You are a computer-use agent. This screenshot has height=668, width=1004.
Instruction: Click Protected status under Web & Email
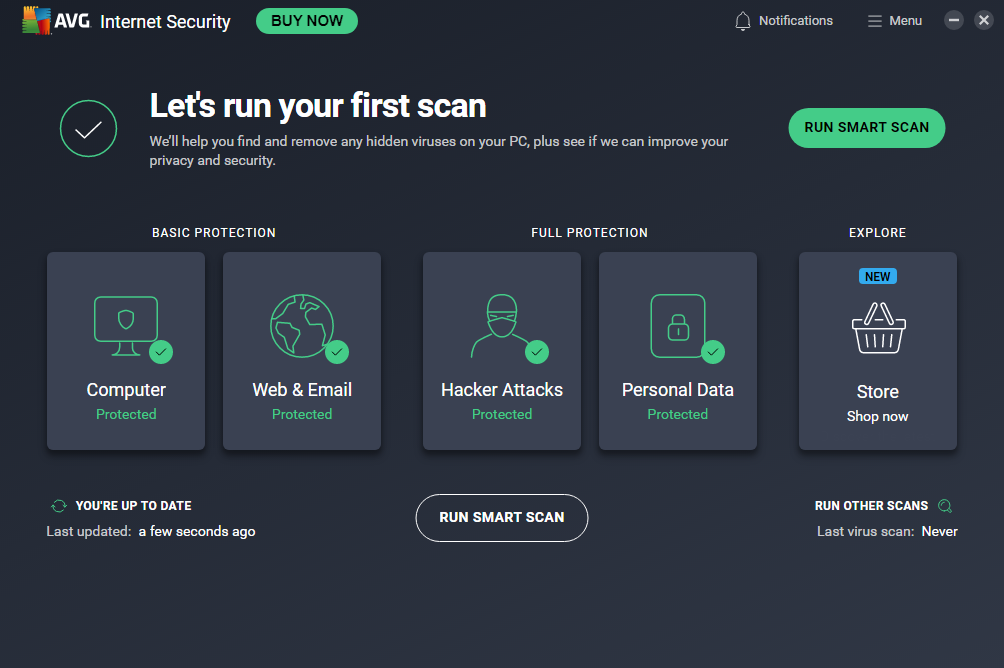(x=302, y=414)
